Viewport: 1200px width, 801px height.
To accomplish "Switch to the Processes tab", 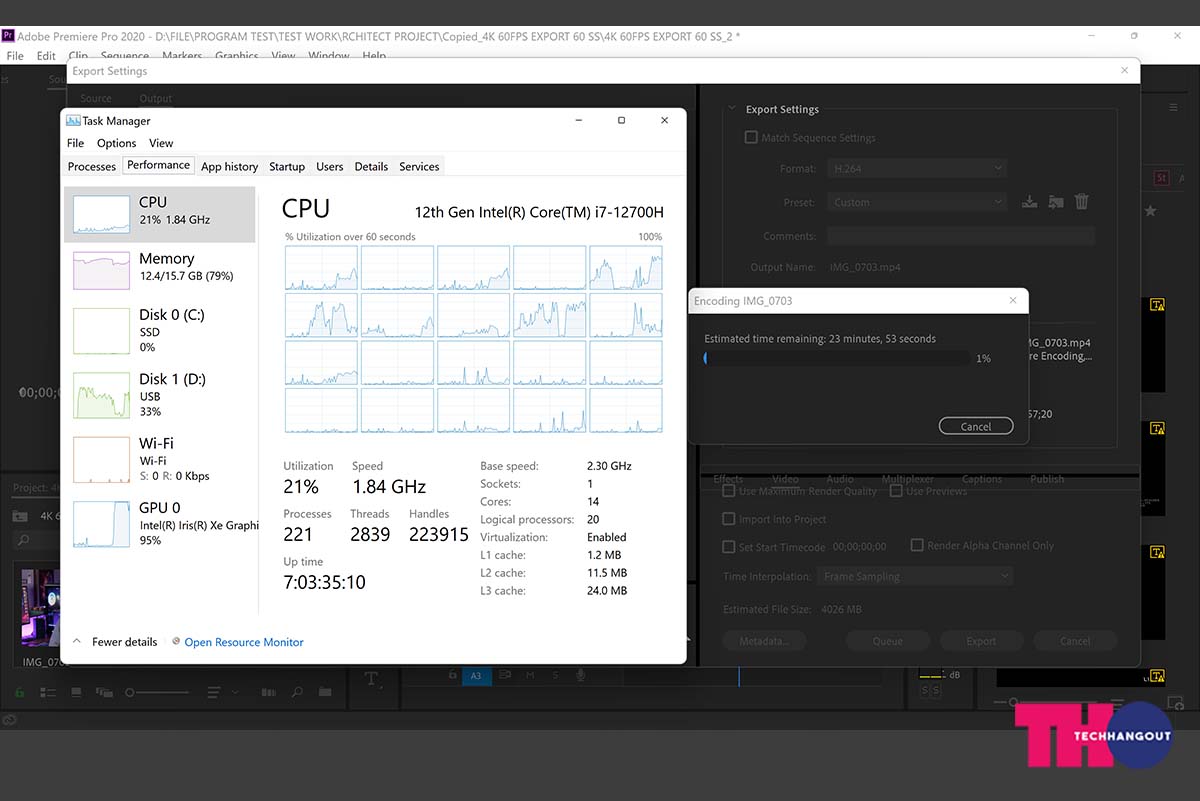I will point(92,166).
